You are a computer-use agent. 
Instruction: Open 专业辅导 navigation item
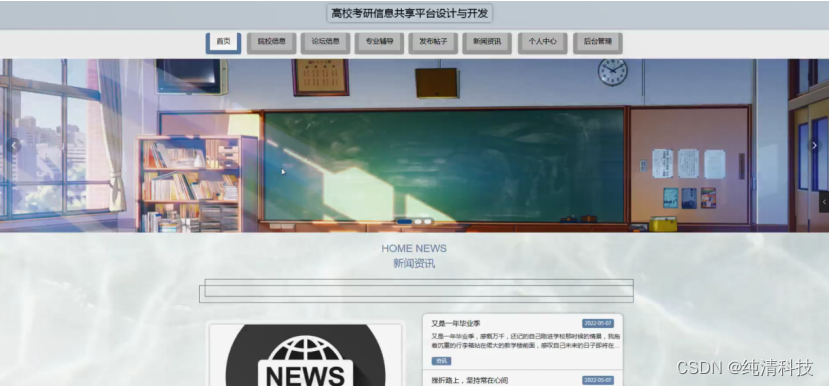[x=379, y=43]
